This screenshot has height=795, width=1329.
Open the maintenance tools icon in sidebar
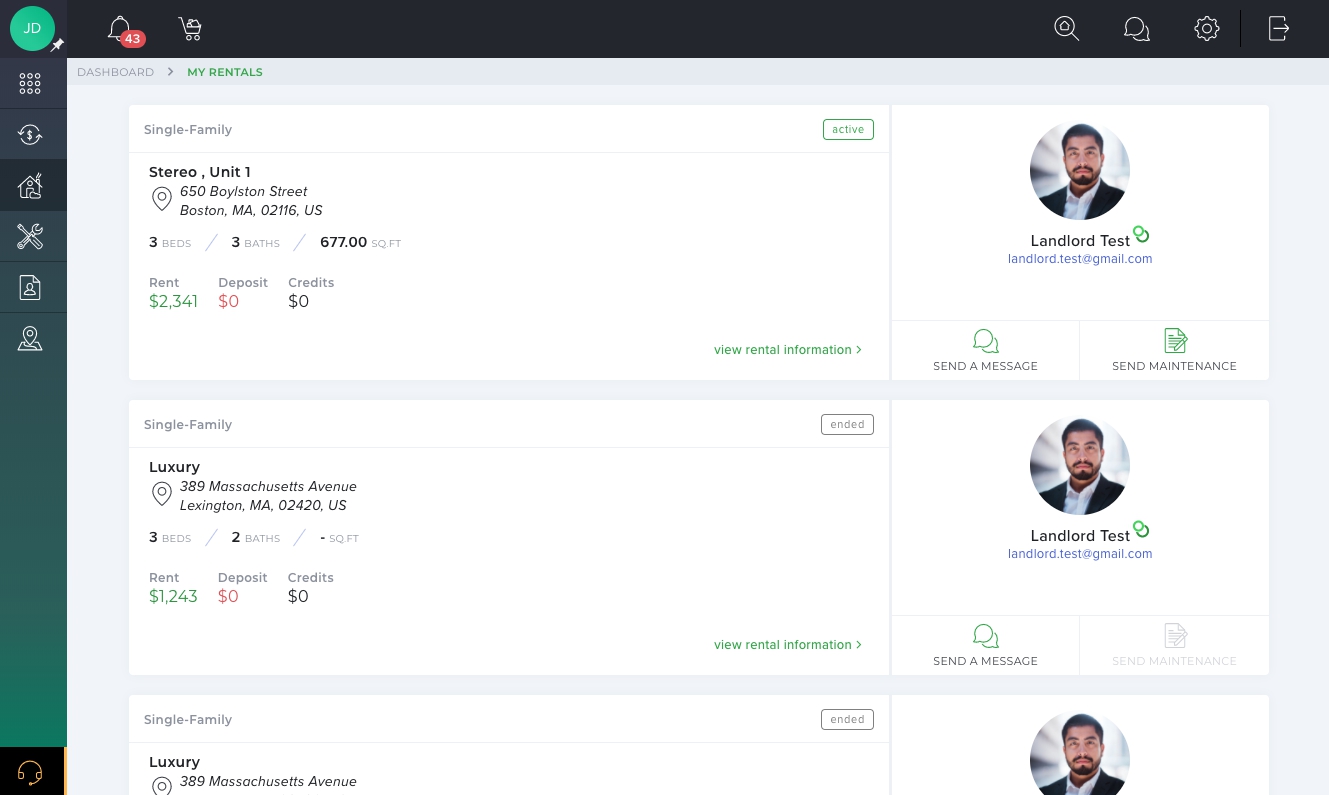point(30,237)
